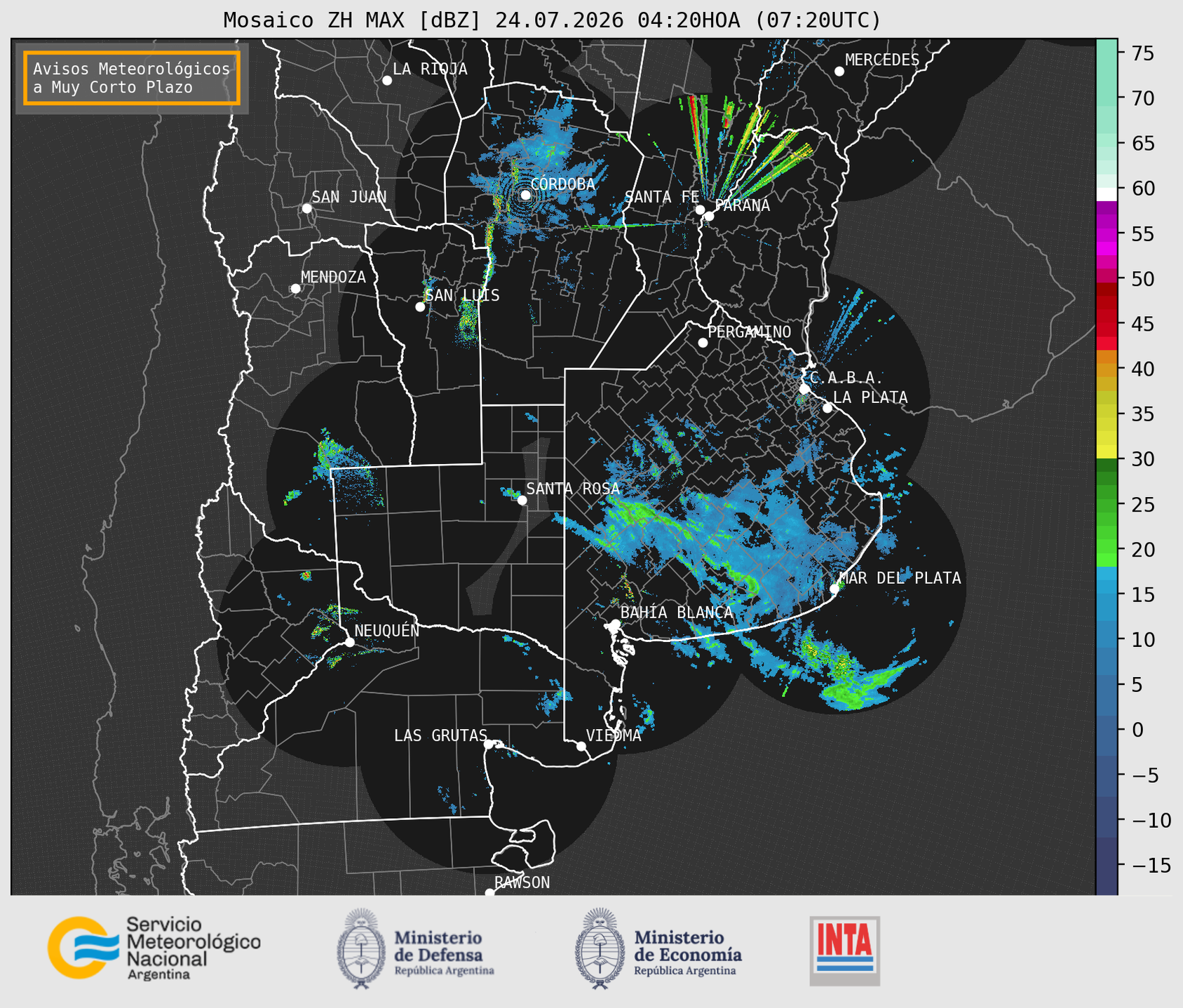Click the Bahía Blanca city marker
The height and width of the screenshot is (1008, 1183).
[615, 624]
